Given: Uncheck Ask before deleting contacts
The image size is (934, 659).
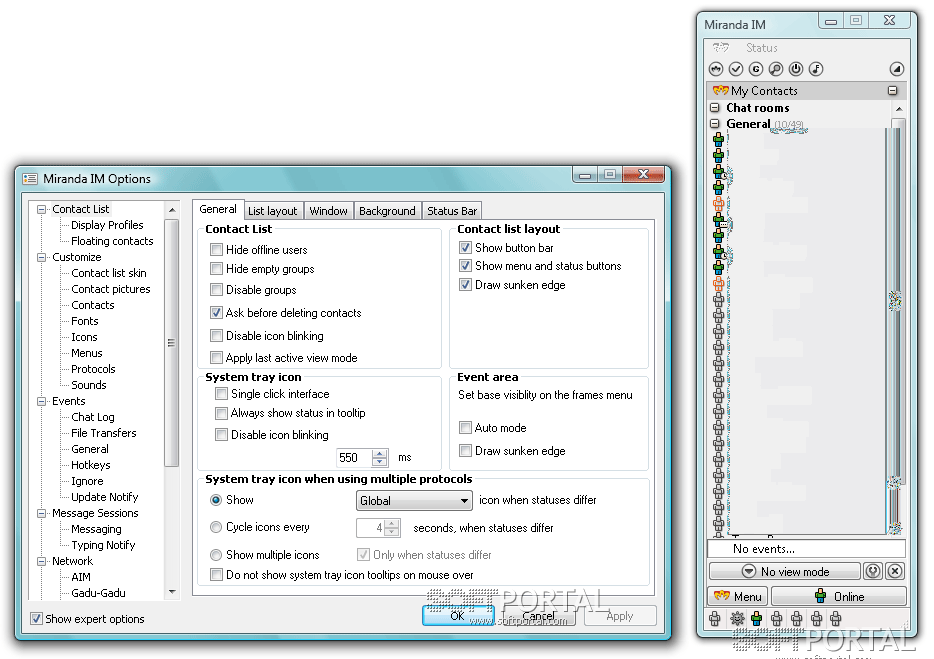Looking at the screenshot, I should click(217, 312).
